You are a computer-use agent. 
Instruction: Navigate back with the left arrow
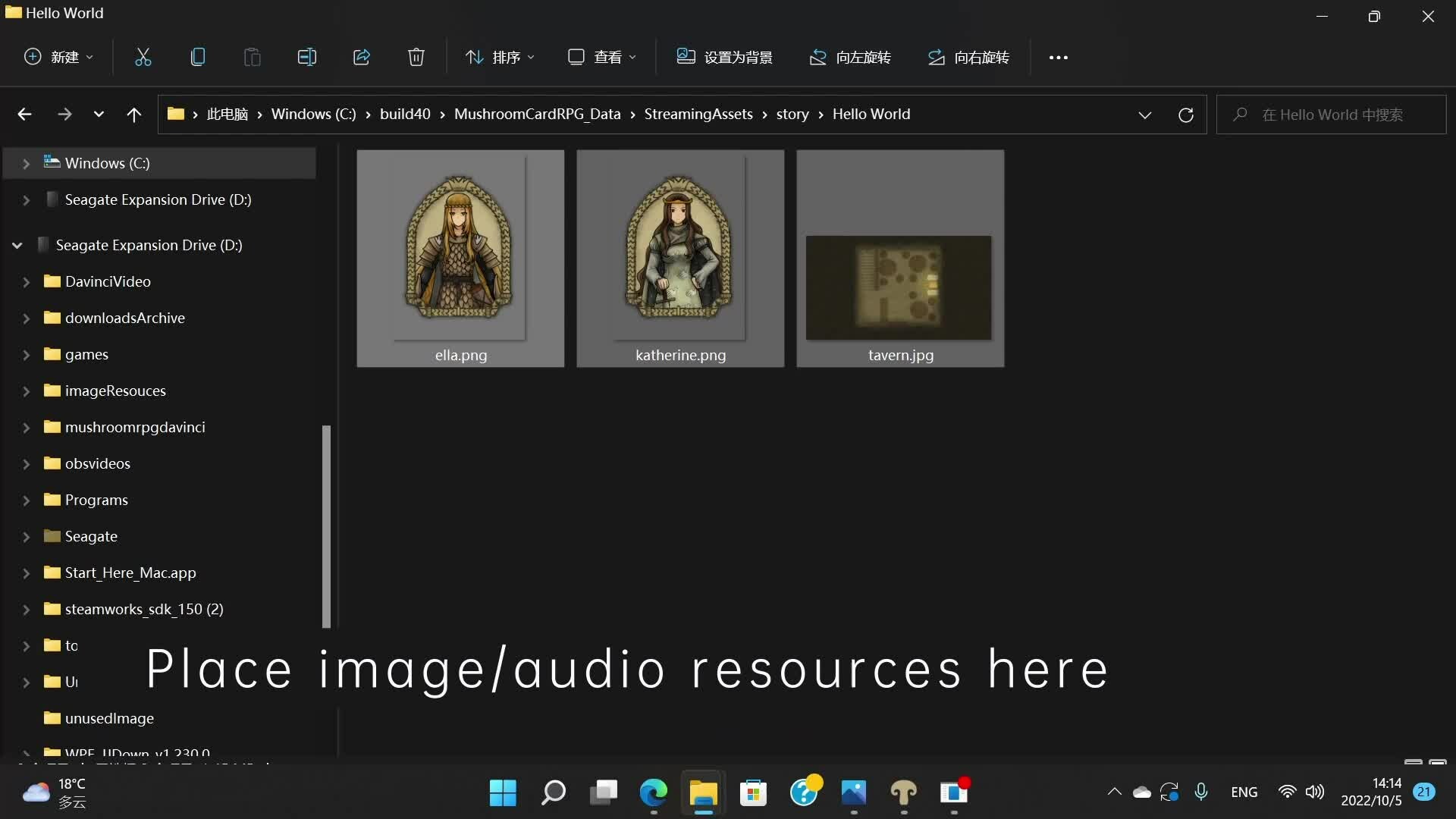[x=24, y=115]
